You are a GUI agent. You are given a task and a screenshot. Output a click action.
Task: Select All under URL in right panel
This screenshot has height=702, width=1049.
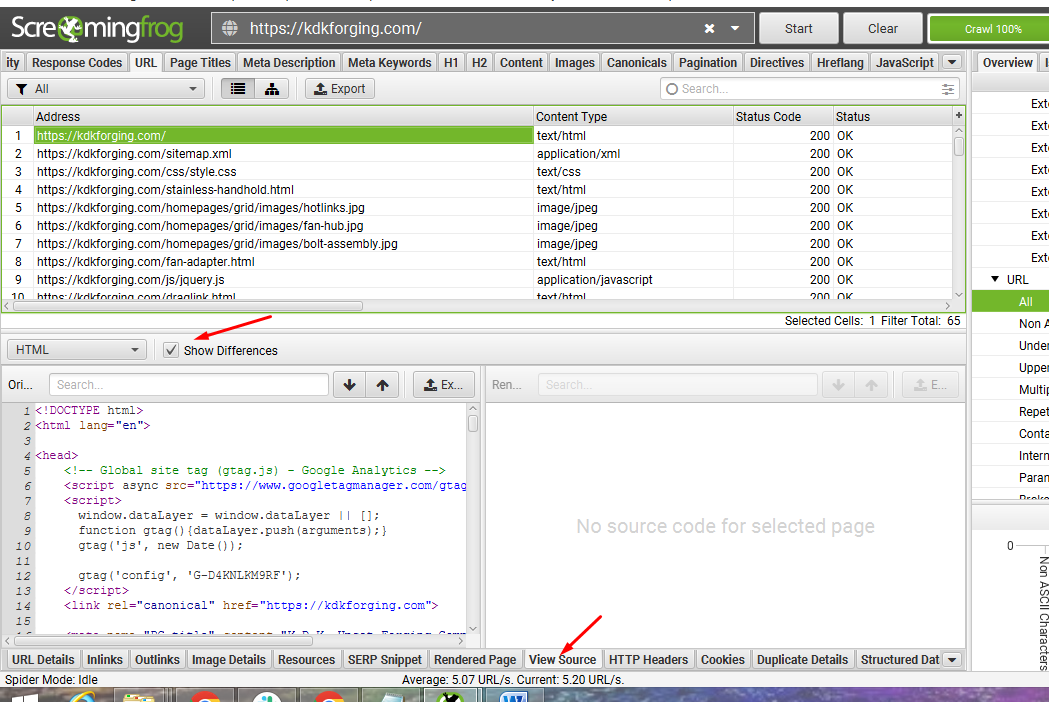1026,302
